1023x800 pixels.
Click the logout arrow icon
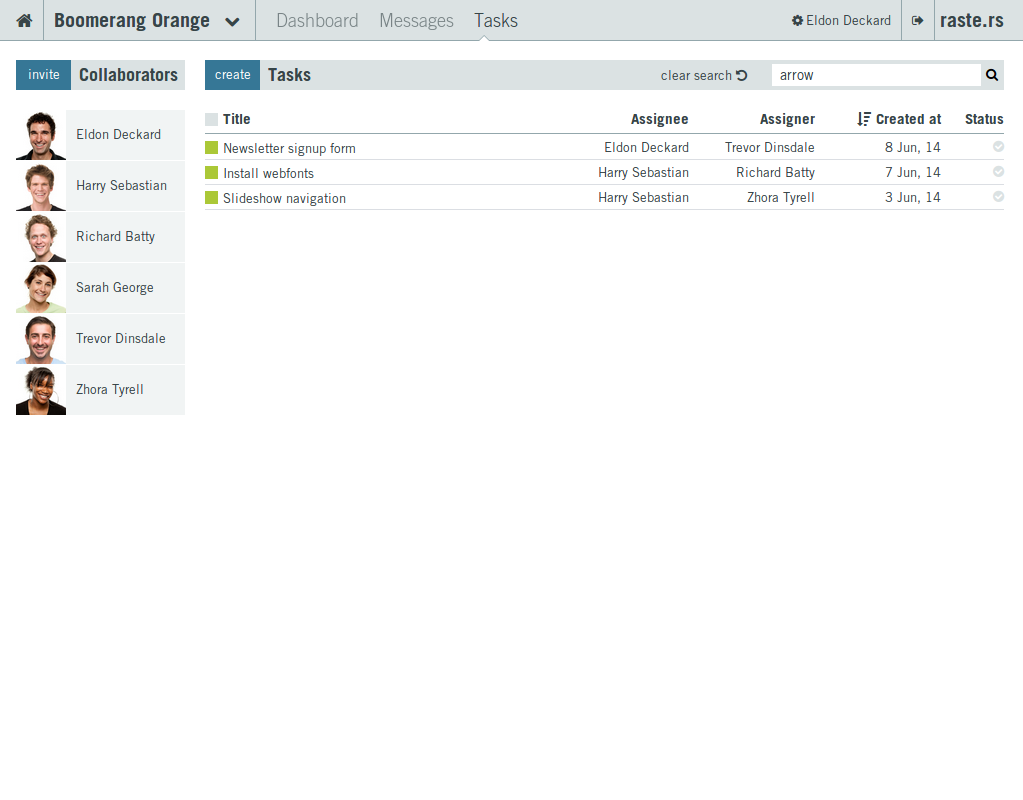click(918, 21)
